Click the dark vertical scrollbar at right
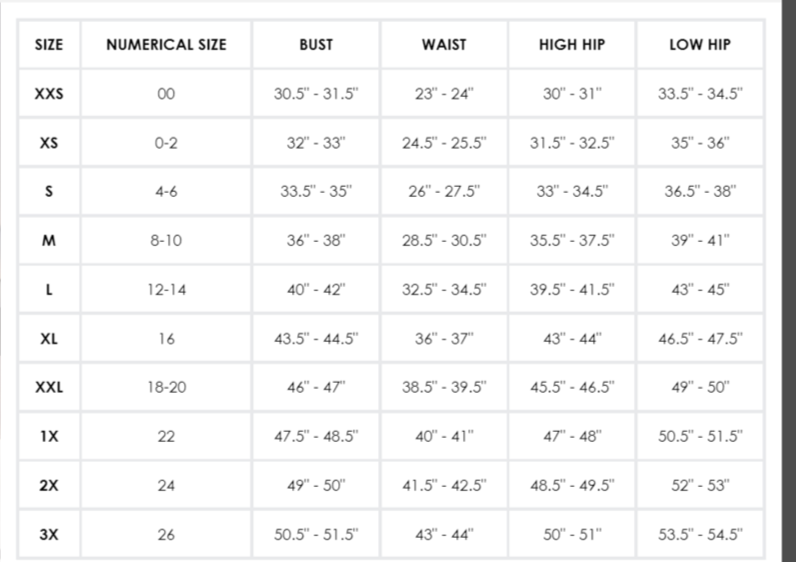 coord(789,281)
